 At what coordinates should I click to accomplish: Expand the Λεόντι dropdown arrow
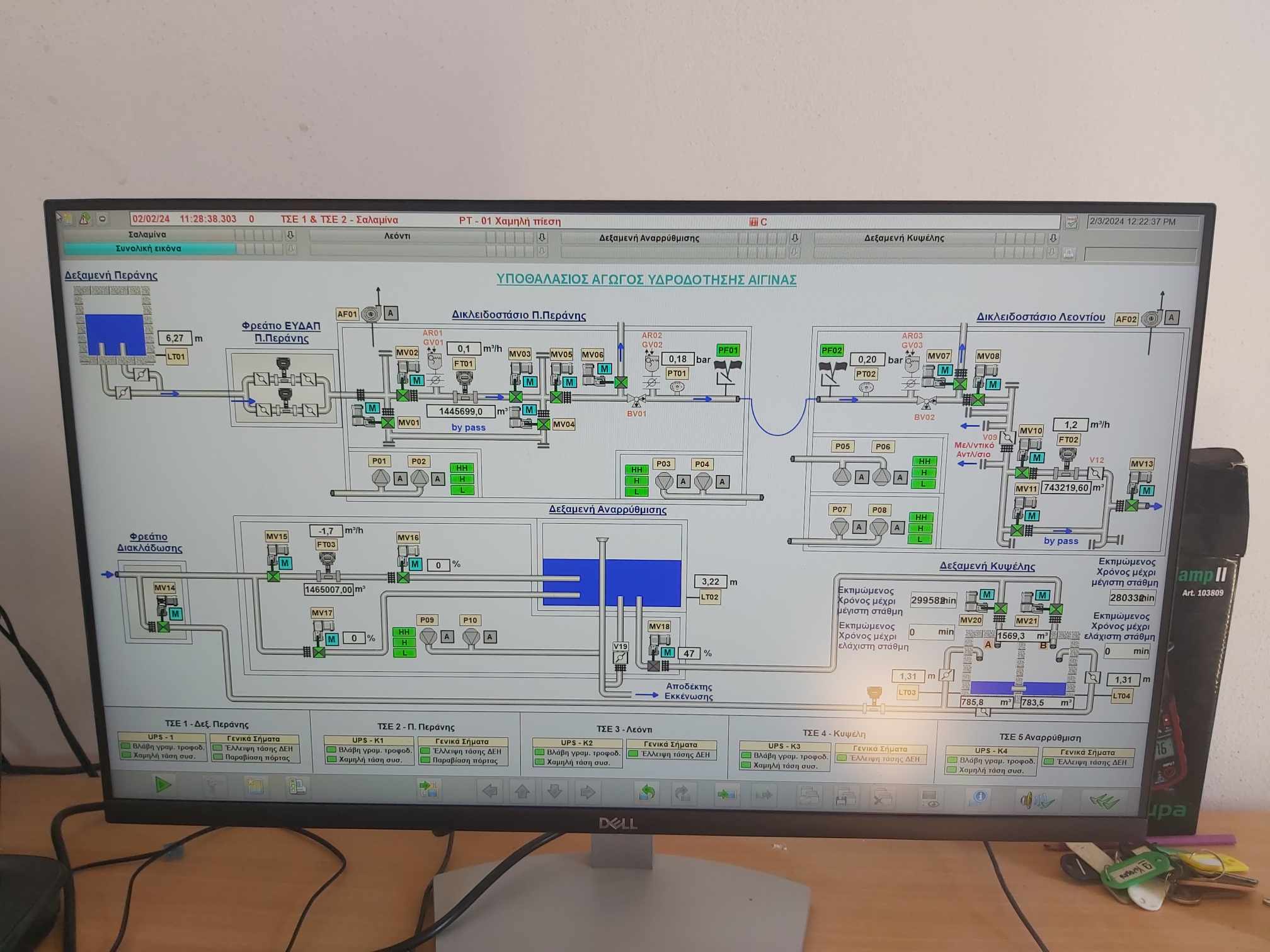point(542,237)
